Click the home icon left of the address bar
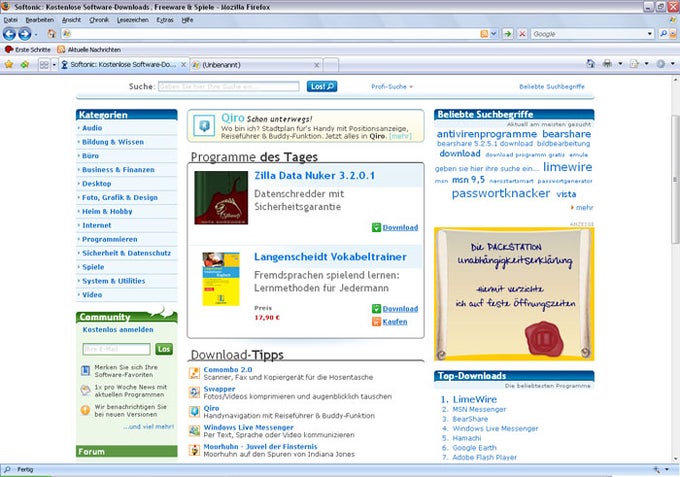This screenshot has height=477, width=680. click(x=52, y=34)
